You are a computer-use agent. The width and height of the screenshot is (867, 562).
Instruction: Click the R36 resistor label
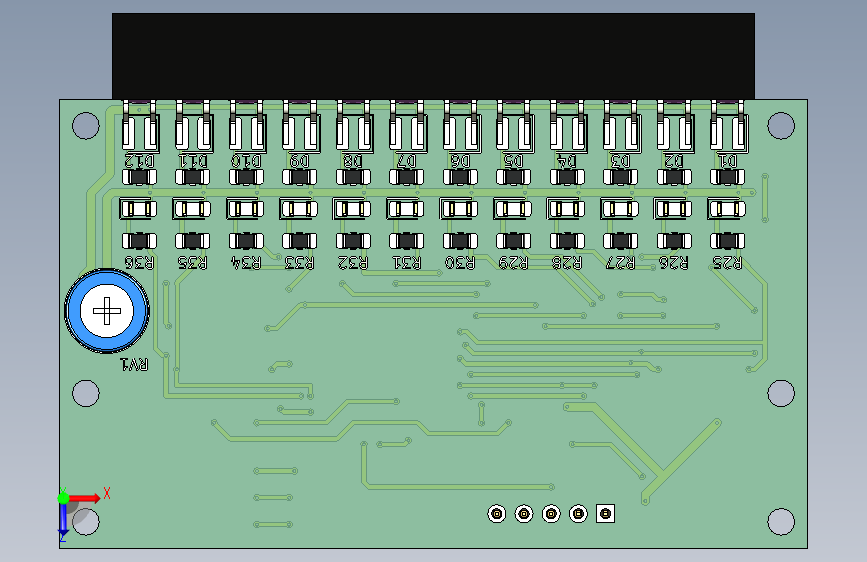click(x=139, y=263)
